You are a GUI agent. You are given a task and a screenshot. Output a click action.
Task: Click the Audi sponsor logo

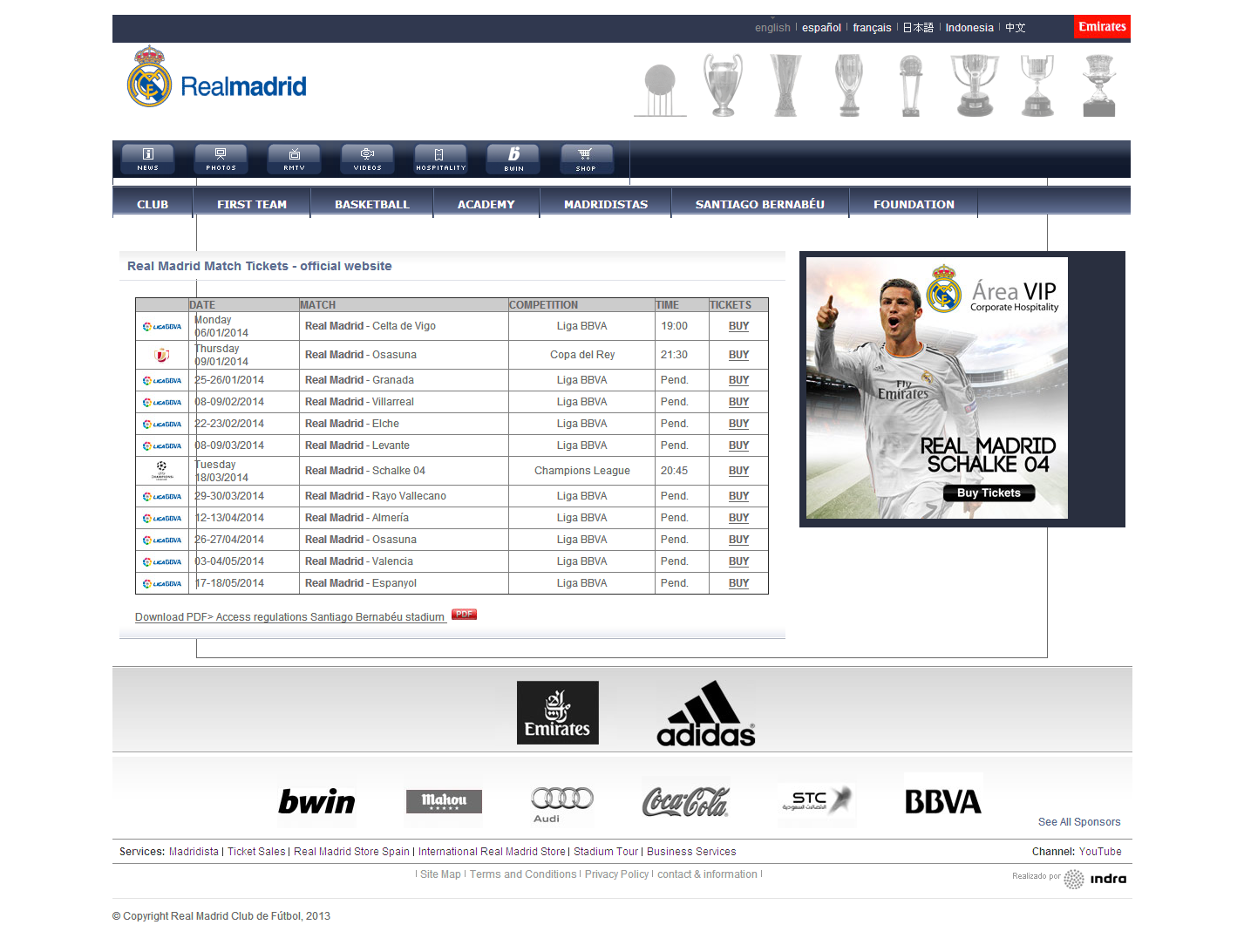[562, 804]
